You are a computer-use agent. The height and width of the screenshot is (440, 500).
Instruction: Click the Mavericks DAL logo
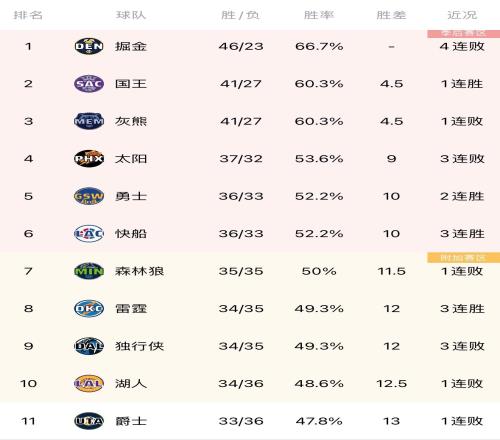click(x=89, y=346)
